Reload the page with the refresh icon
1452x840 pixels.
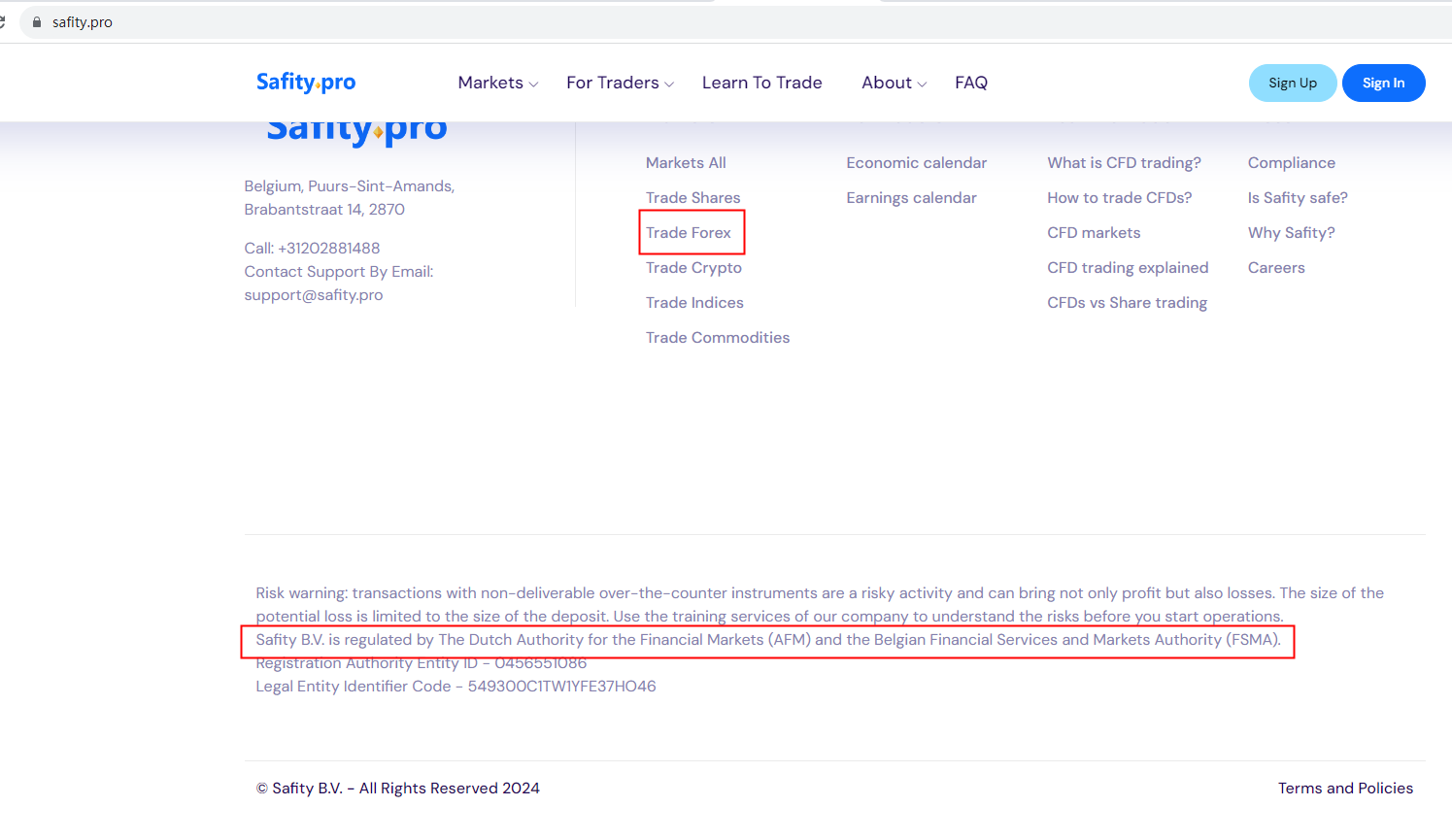(x=3, y=22)
